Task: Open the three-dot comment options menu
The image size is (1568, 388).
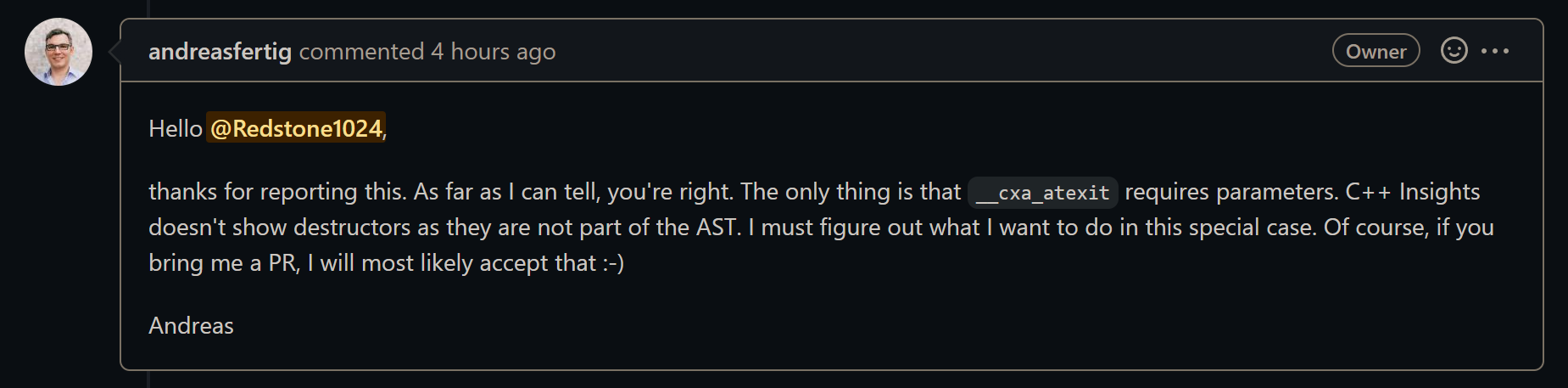Action: click(1495, 51)
